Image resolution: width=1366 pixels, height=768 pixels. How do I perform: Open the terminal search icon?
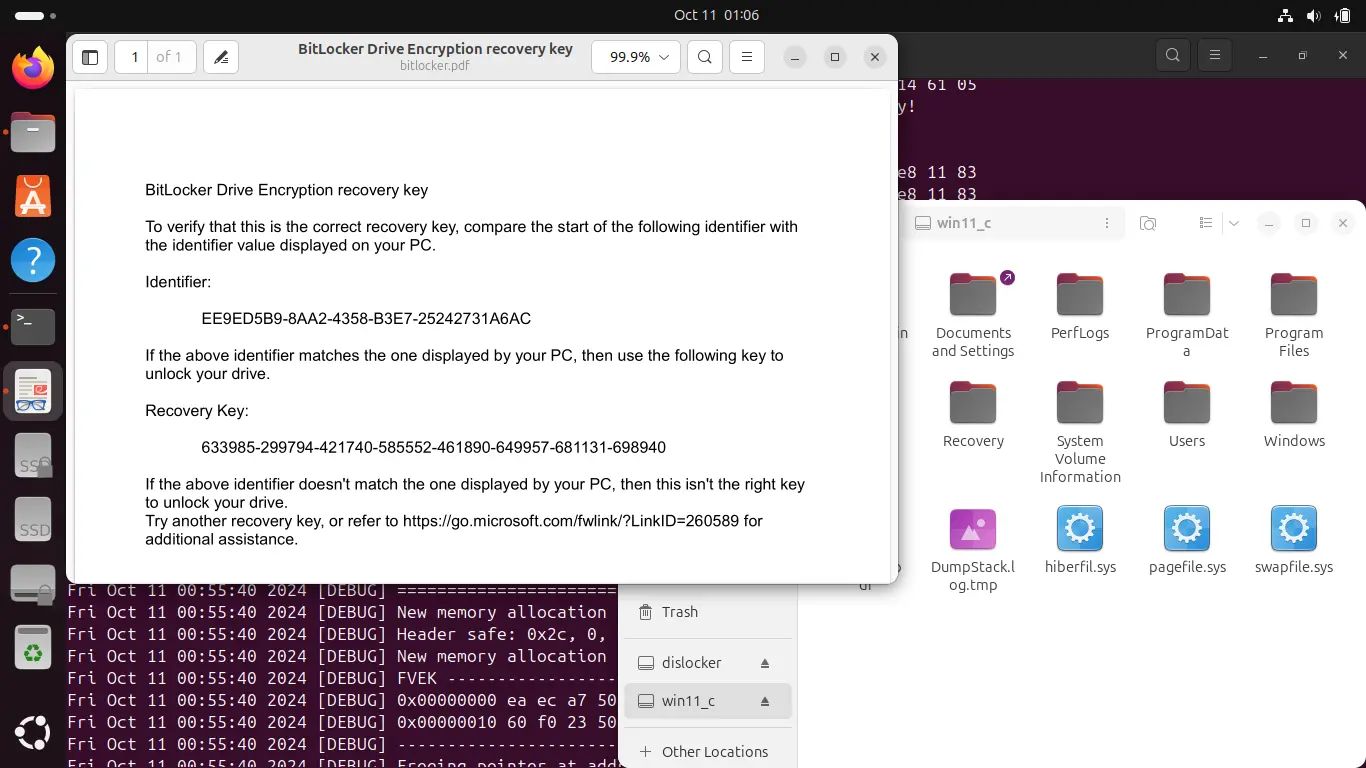pyautogui.click(x=1173, y=56)
